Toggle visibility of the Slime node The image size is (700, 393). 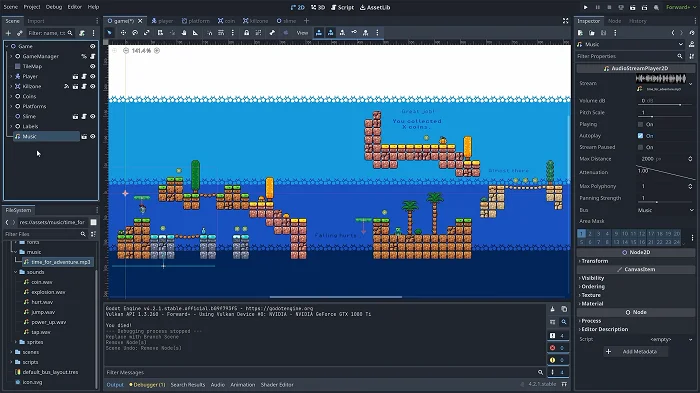(92, 116)
